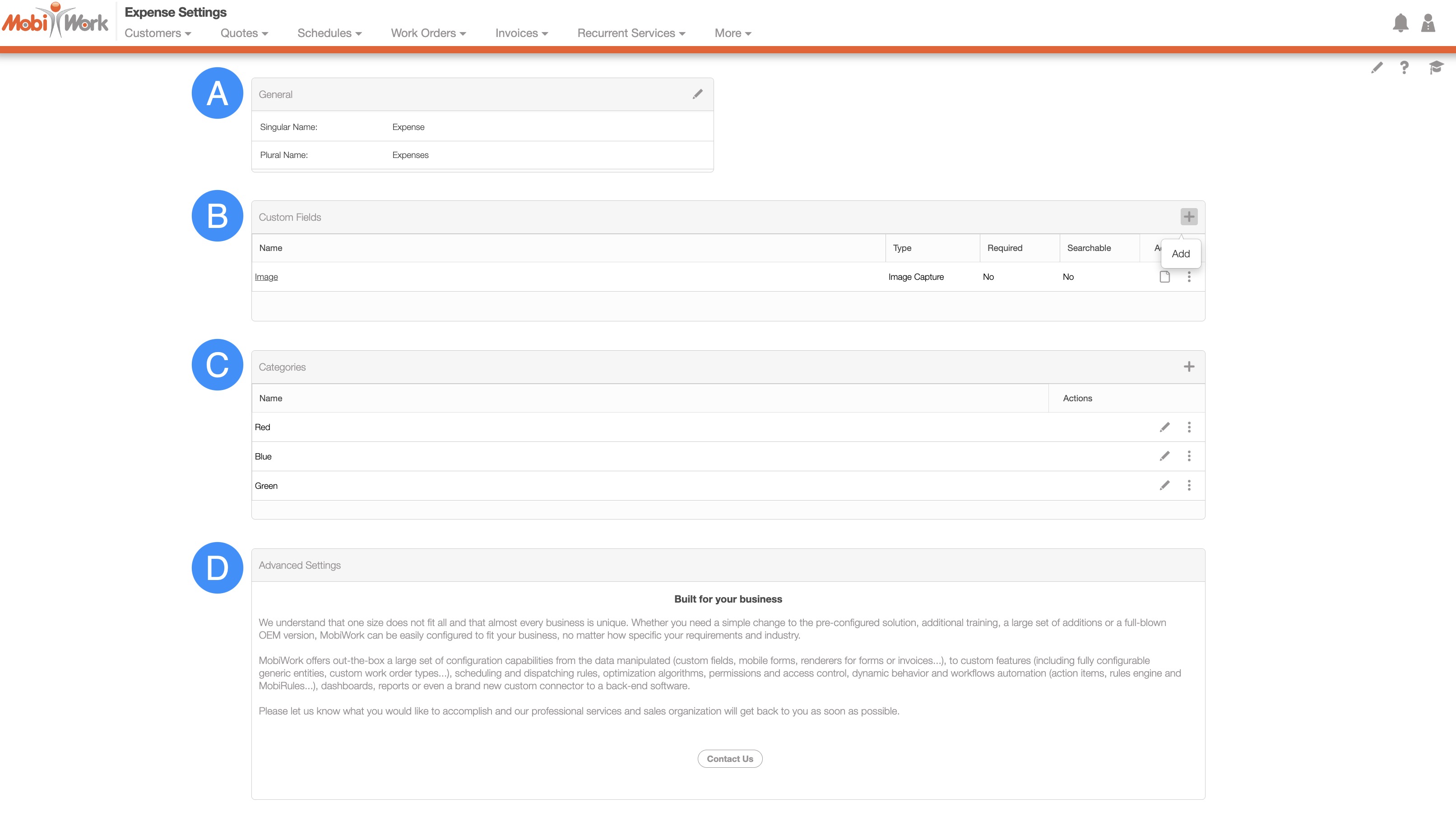Image resolution: width=1456 pixels, height=826 pixels.
Task: Edit the Red category
Action: [x=1164, y=427]
